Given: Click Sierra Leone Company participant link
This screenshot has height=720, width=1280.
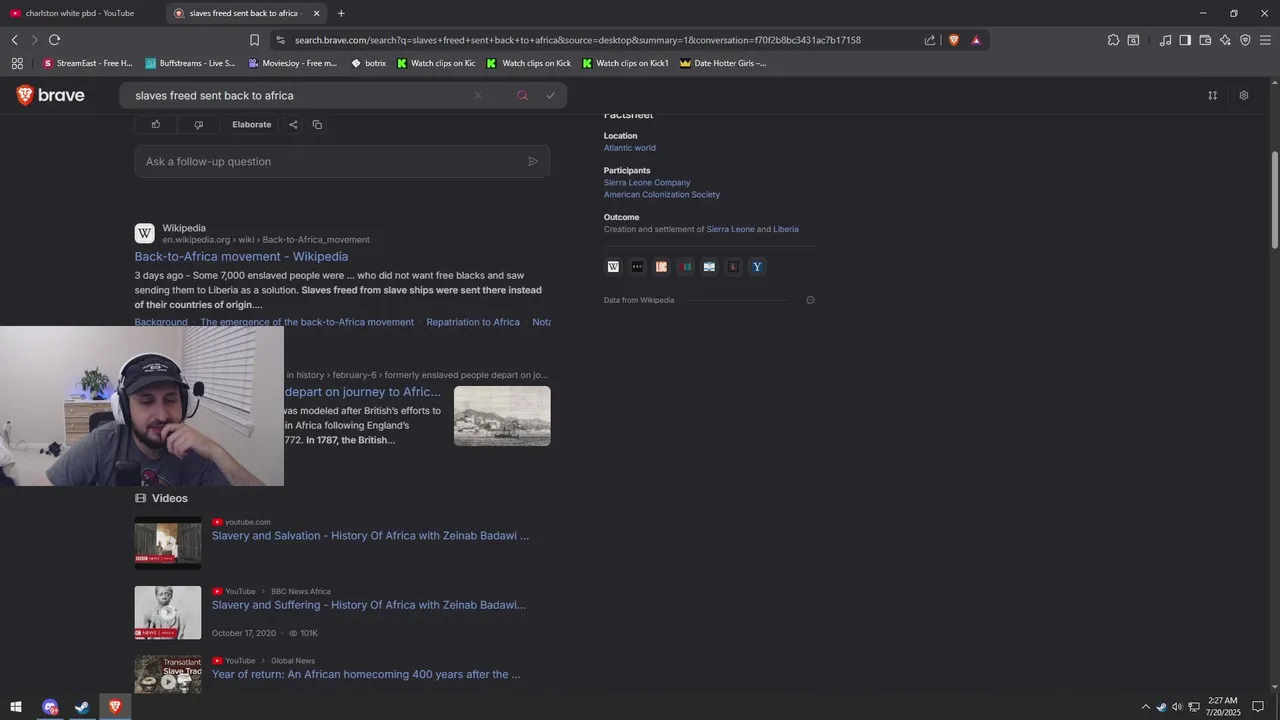Looking at the screenshot, I should click(x=647, y=183).
